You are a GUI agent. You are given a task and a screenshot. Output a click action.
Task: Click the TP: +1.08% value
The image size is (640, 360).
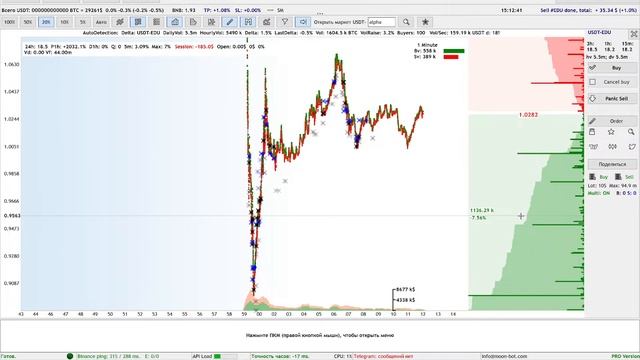(x=217, y=10)
